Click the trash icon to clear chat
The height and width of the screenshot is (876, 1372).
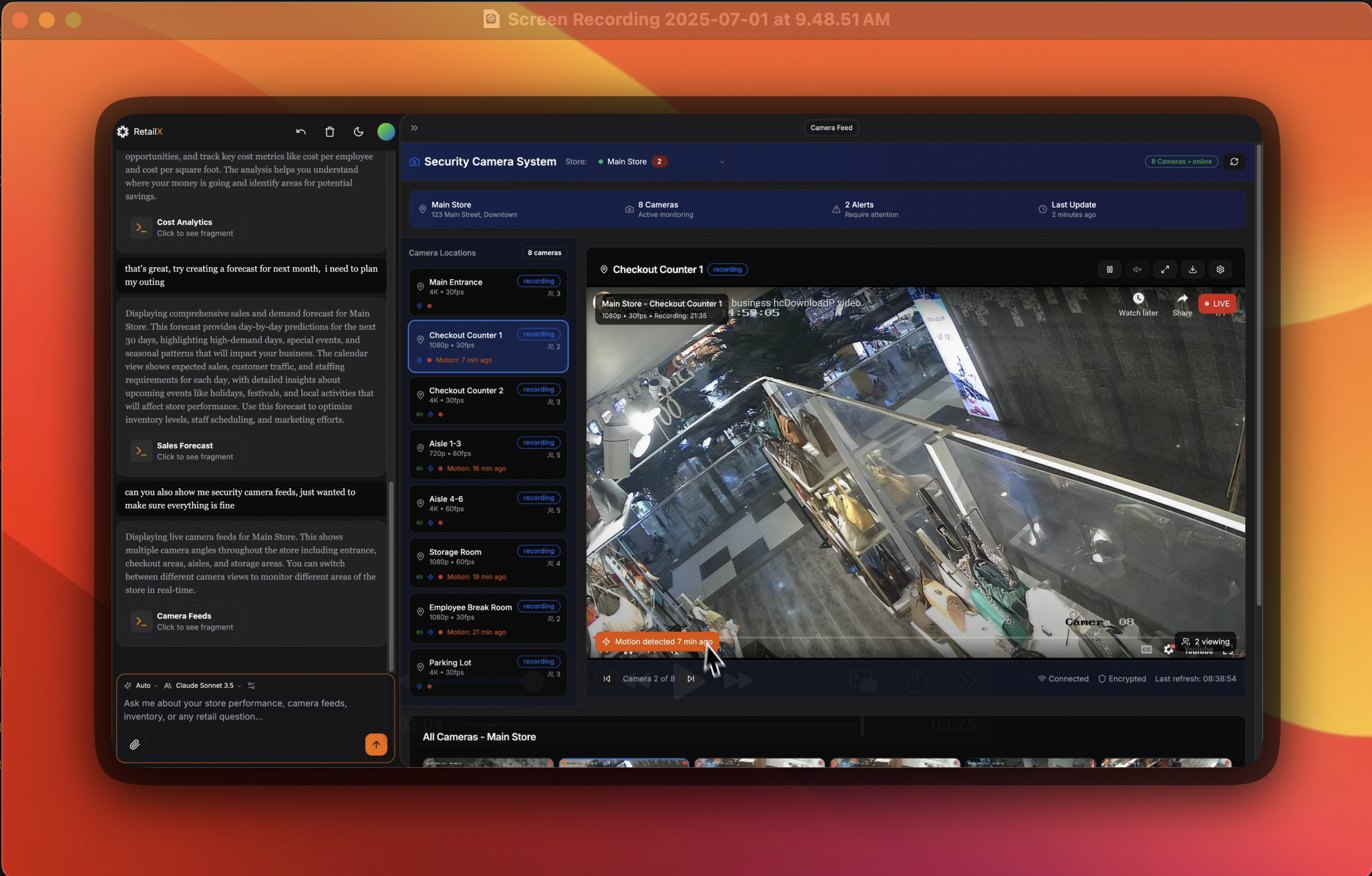point(329,132)
